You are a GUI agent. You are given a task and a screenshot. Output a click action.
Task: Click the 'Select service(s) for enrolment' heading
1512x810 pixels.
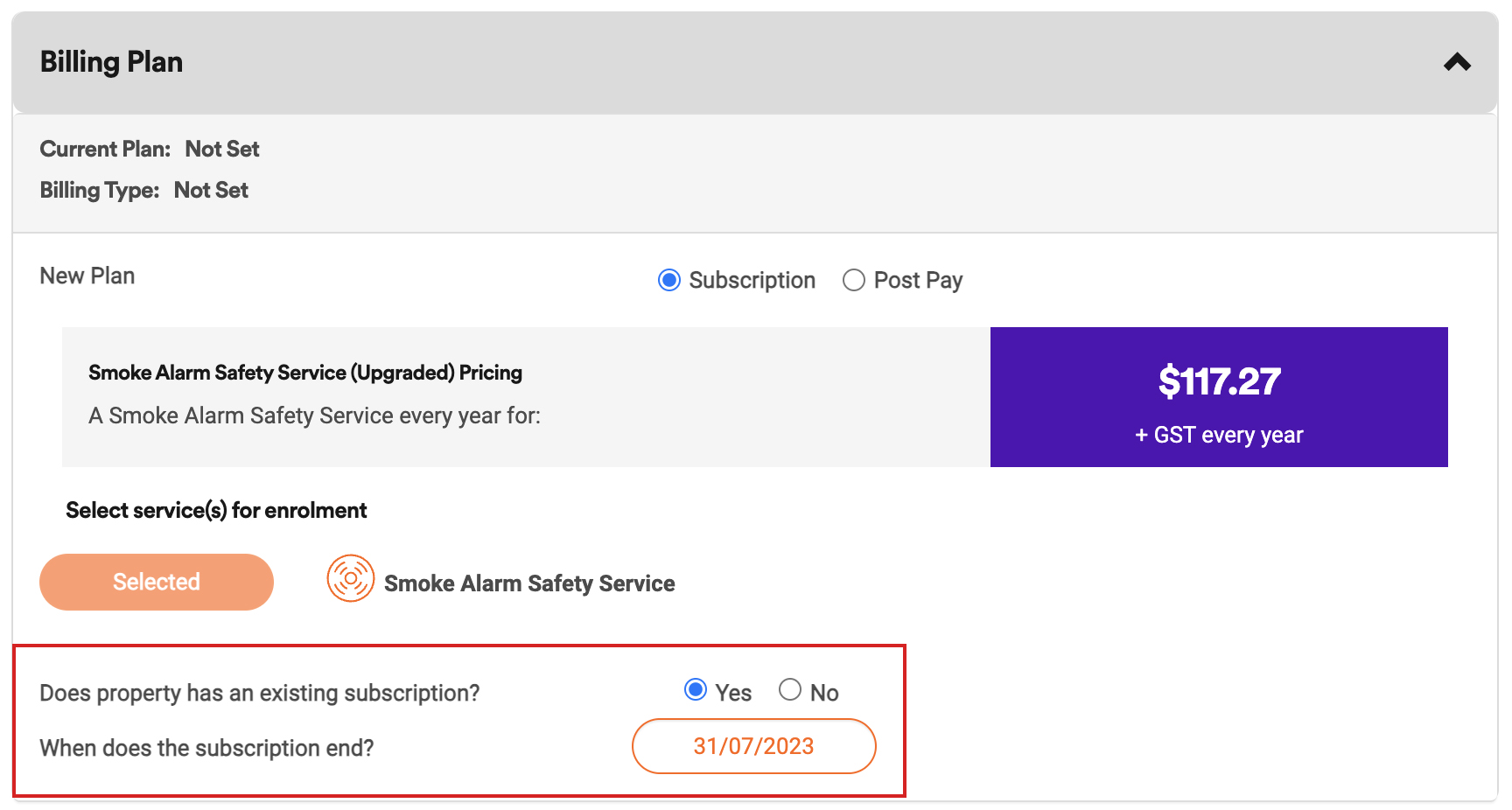click(x=216, y=510)
